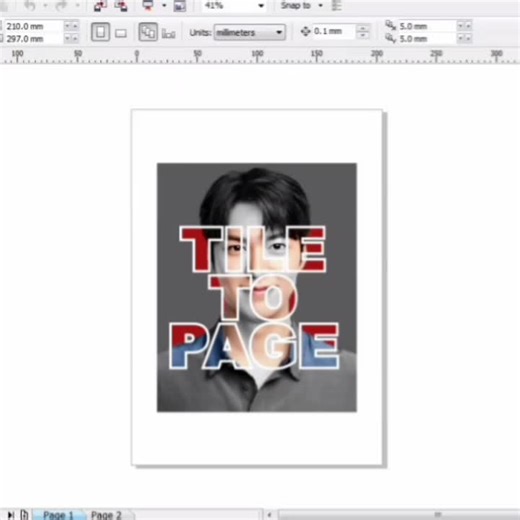
Task: Edit the duplicate distance x field 5.0 mm
Action: [x=427, y=26]
